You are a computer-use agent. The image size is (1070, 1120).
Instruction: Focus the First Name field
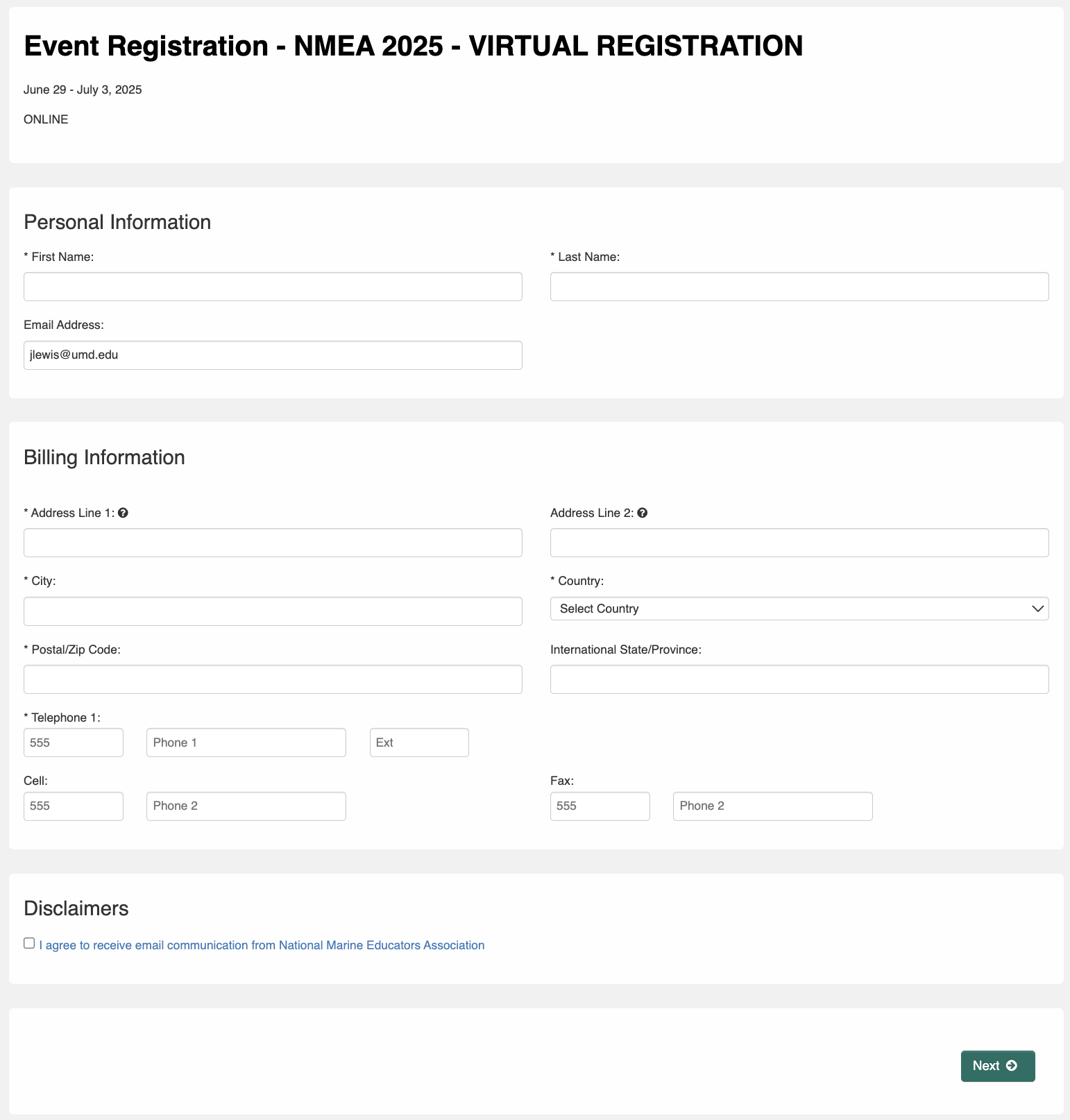click(273, 287)
